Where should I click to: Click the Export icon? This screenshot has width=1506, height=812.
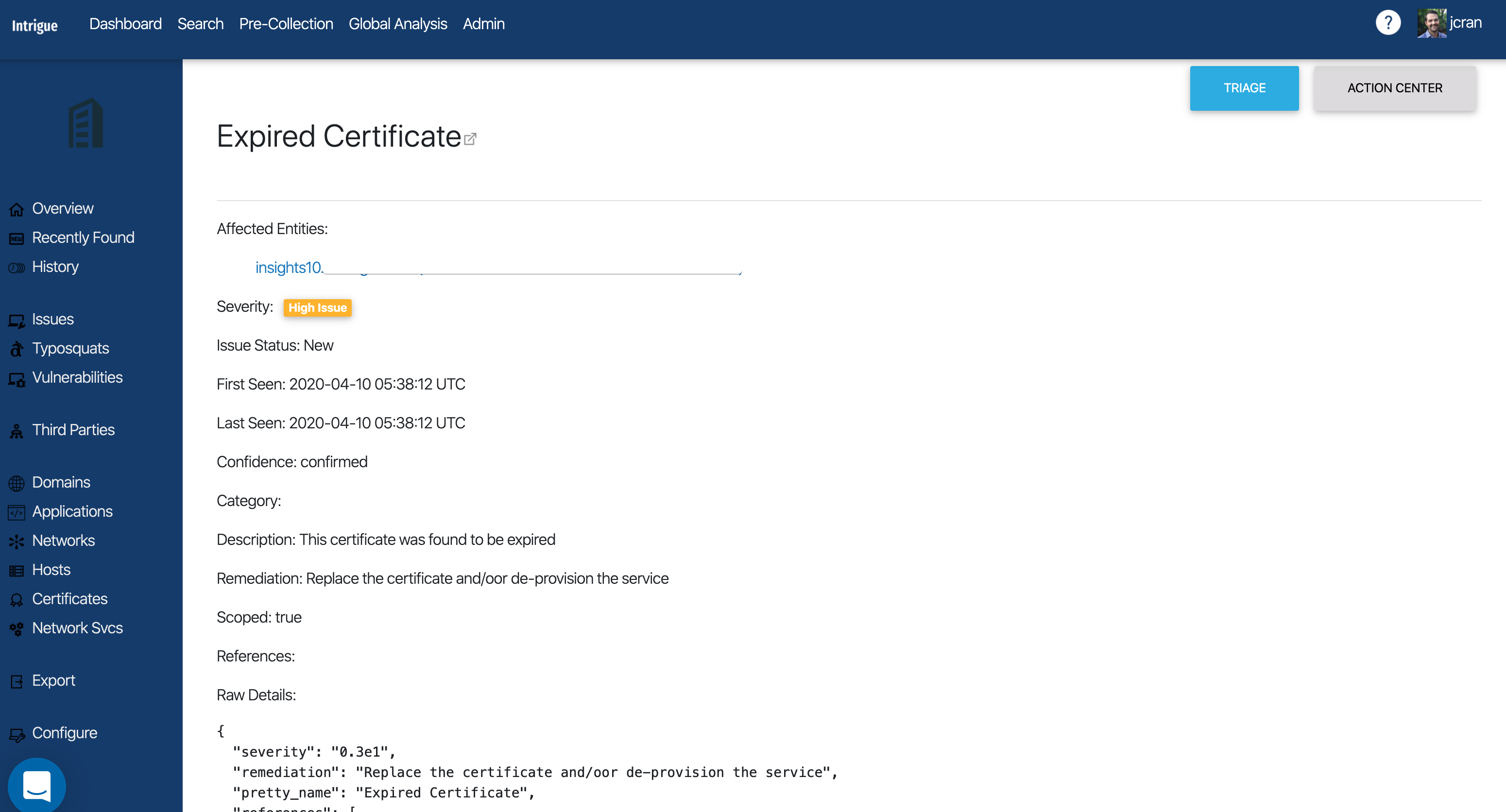click(17, 681)
